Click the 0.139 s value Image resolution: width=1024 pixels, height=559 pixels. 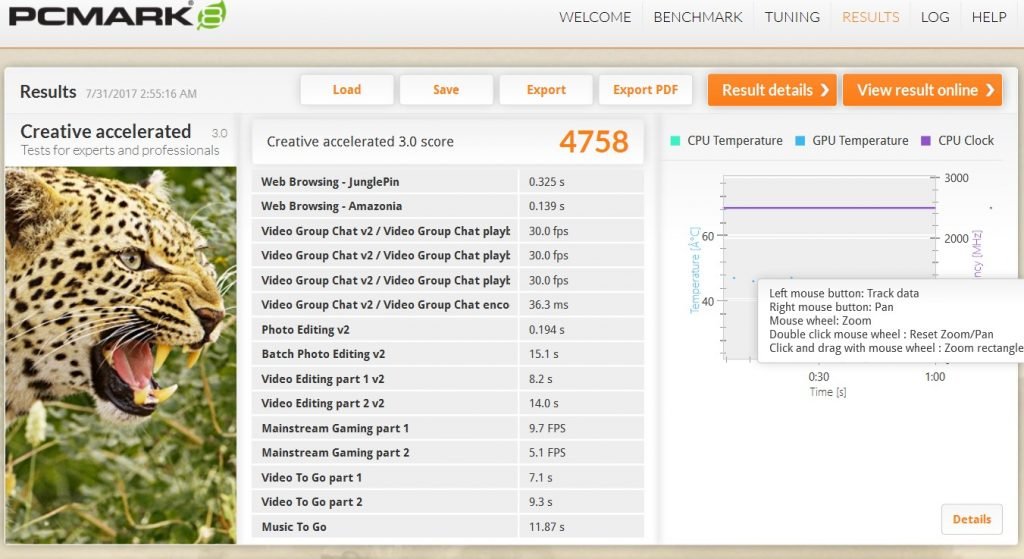click(x=547, y=206)
